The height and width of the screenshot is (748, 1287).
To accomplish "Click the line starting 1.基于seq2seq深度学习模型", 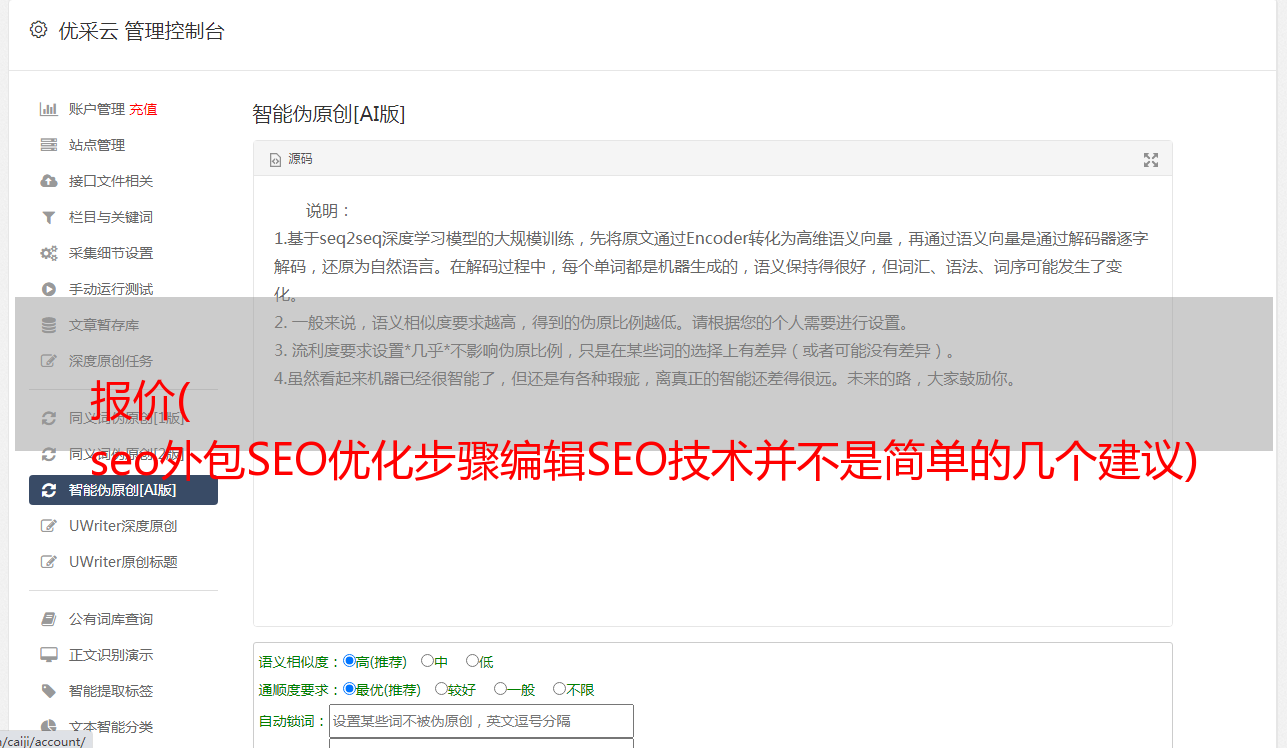I will click(711, 266).
